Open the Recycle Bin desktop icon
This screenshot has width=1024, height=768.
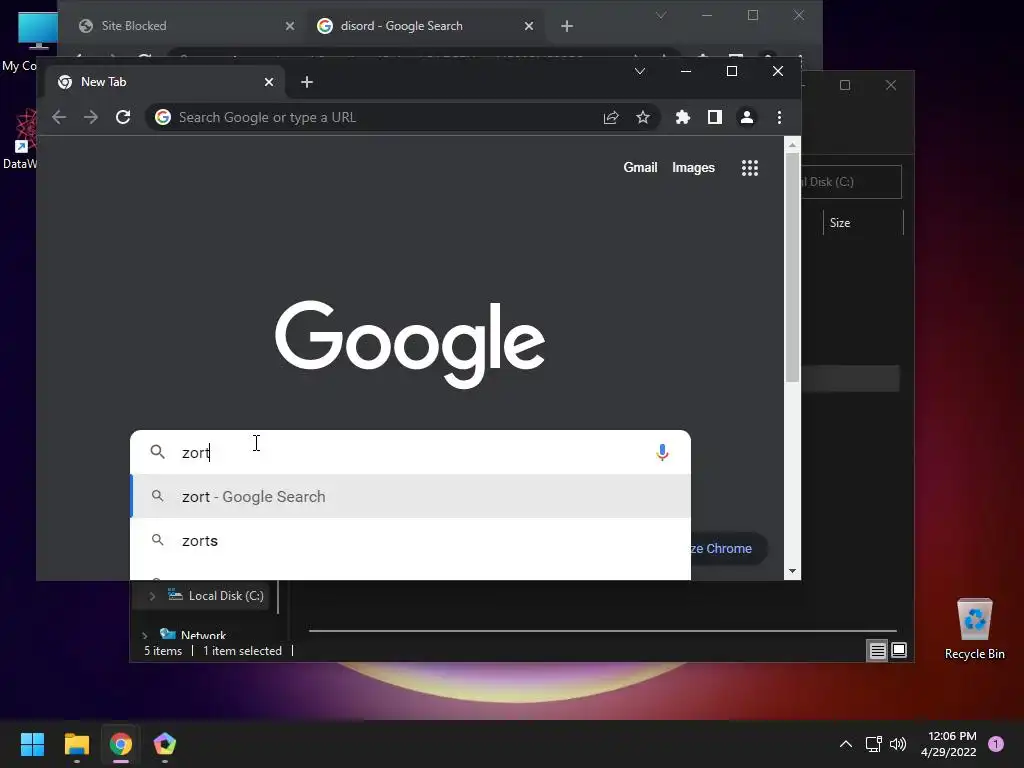click(974, 629)
